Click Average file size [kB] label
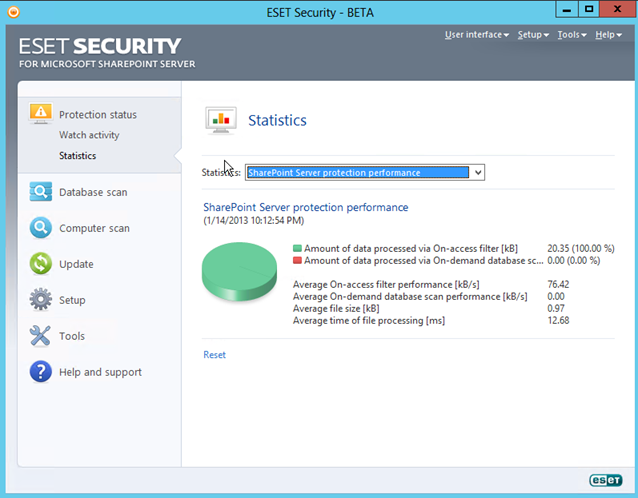This screenshot has width=638, height=498. pyautogui.click(x=336, y=308)
